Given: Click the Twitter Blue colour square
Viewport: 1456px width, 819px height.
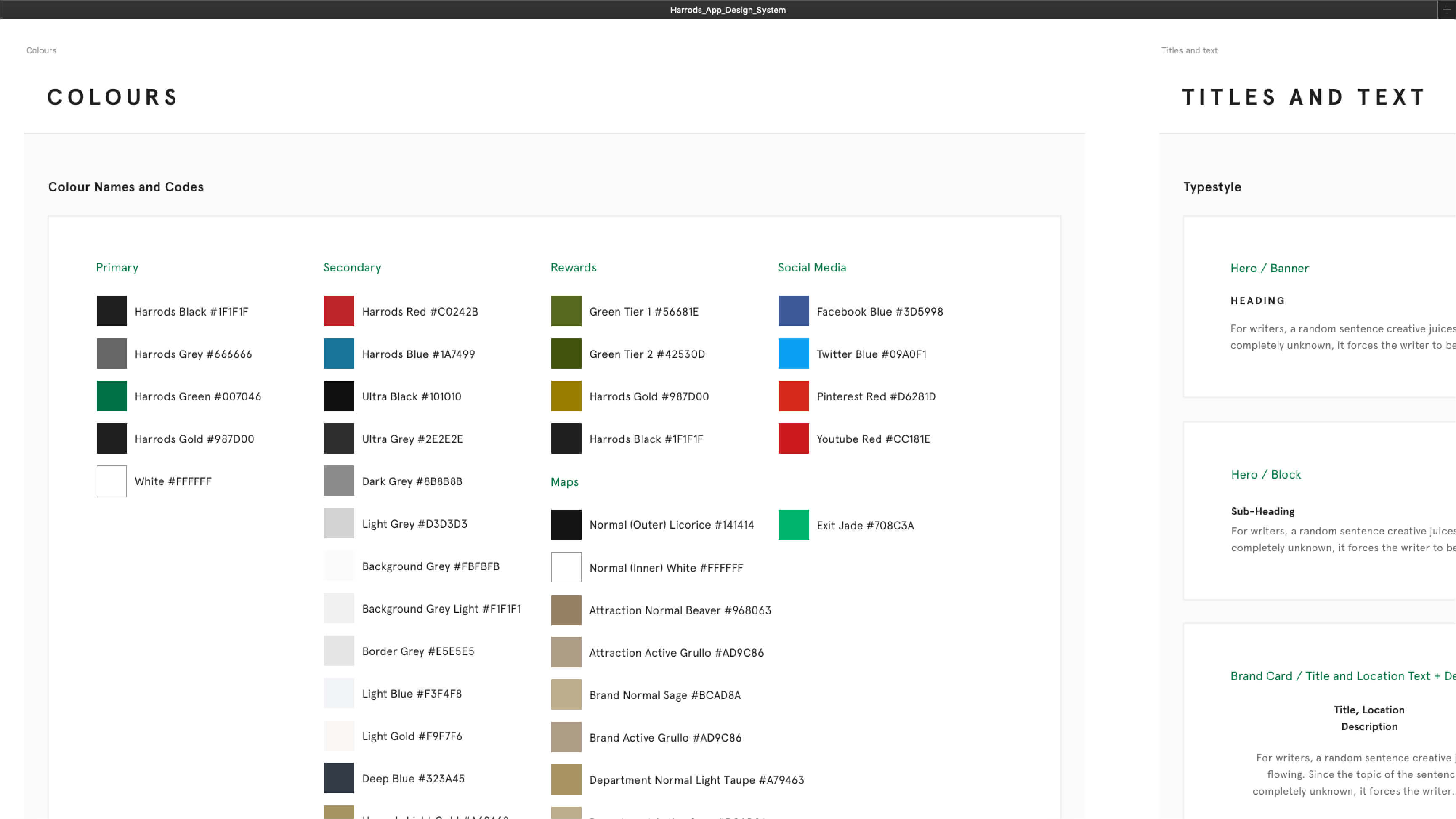Looking at the screenshot, I should coord(793,353).
